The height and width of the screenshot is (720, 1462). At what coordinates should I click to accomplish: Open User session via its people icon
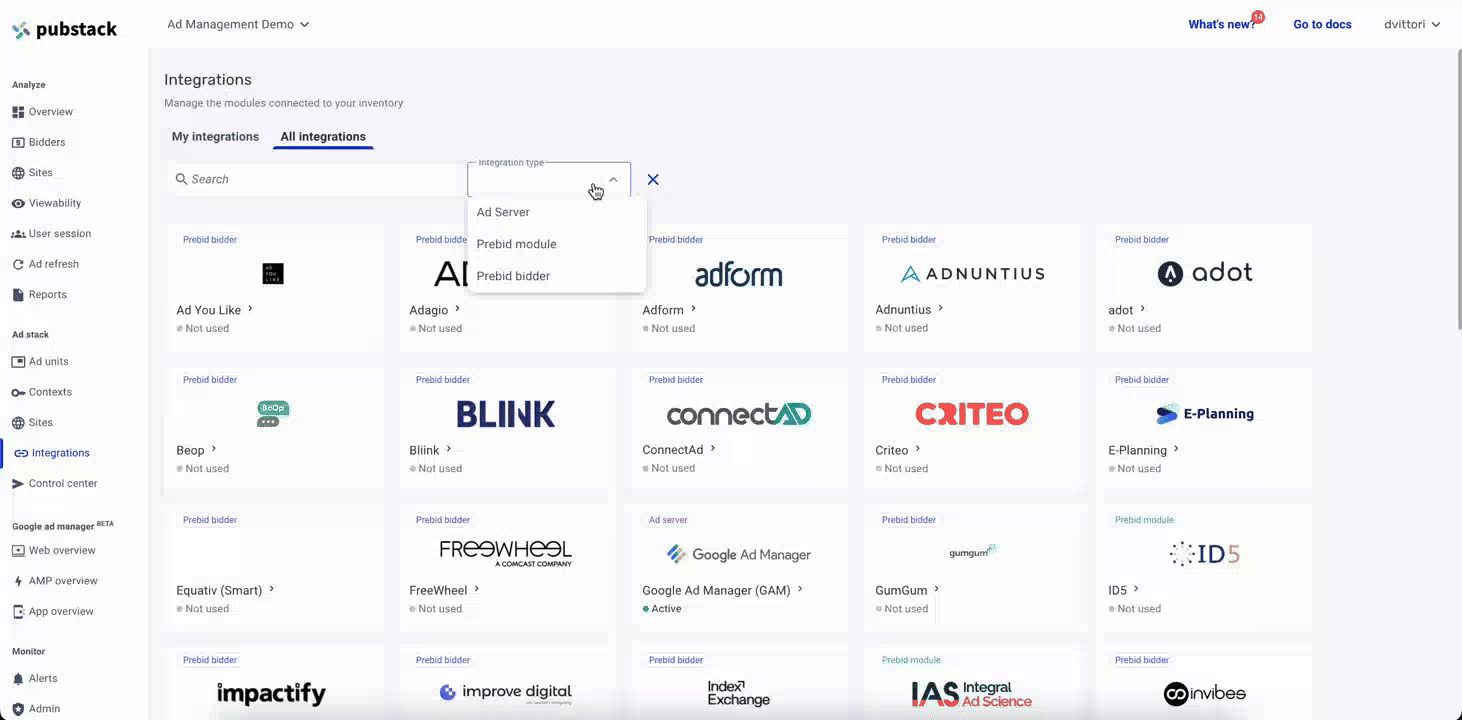point(18,234)
